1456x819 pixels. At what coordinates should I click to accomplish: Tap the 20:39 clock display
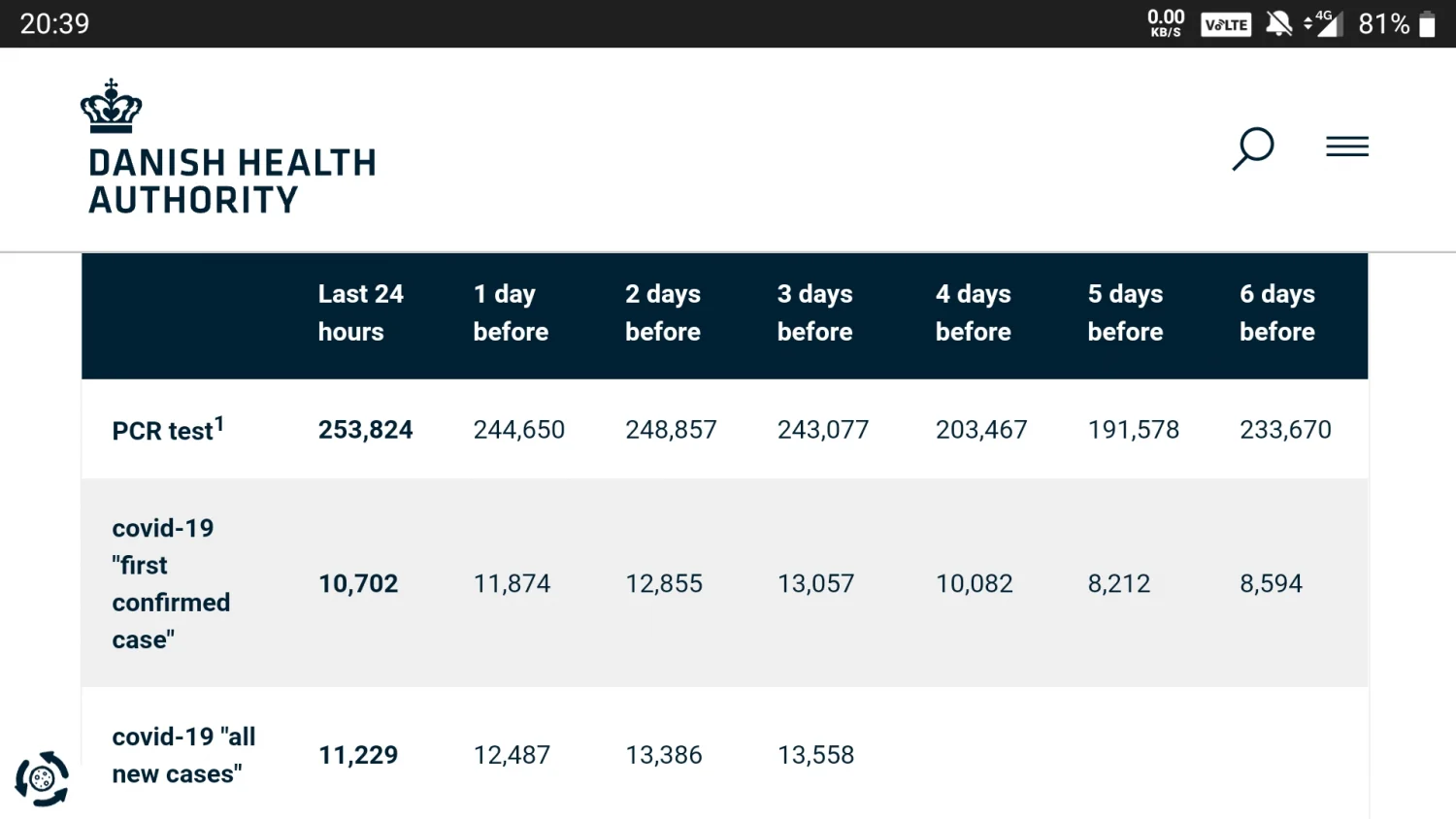coord(54,23)
